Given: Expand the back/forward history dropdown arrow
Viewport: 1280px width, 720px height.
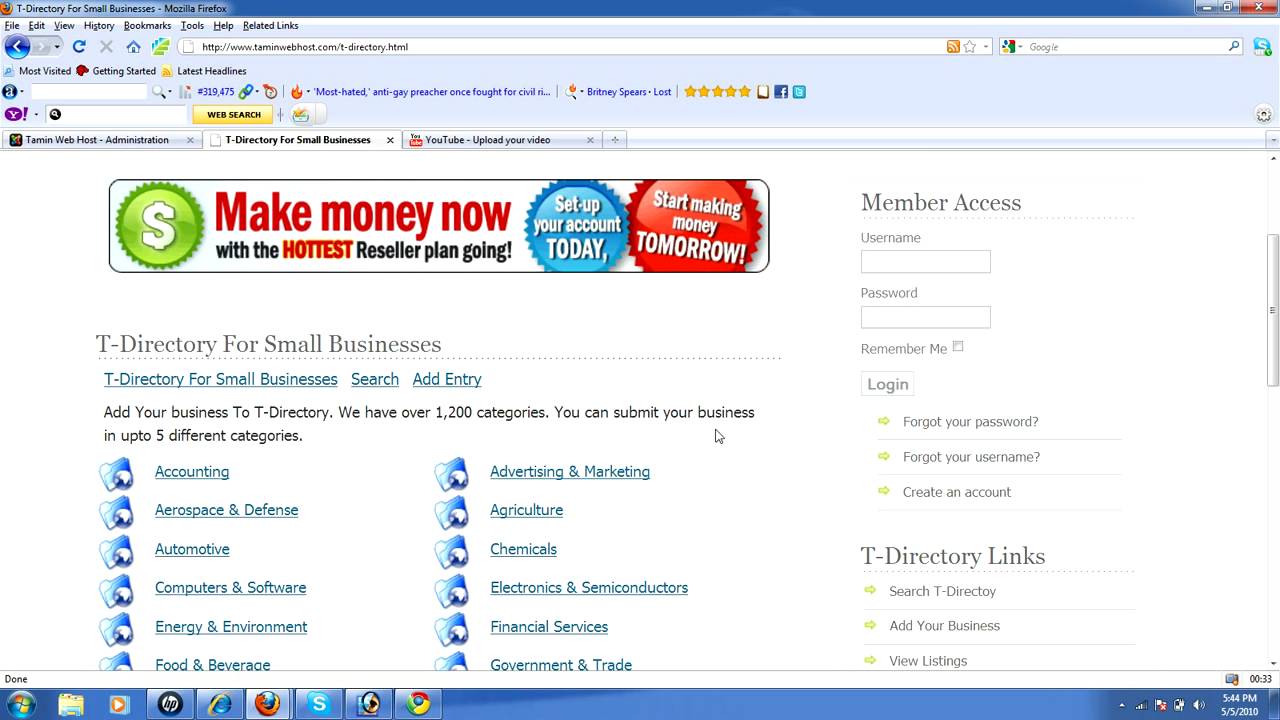Looking at the screenshot, I should click(x=57, y=47).
